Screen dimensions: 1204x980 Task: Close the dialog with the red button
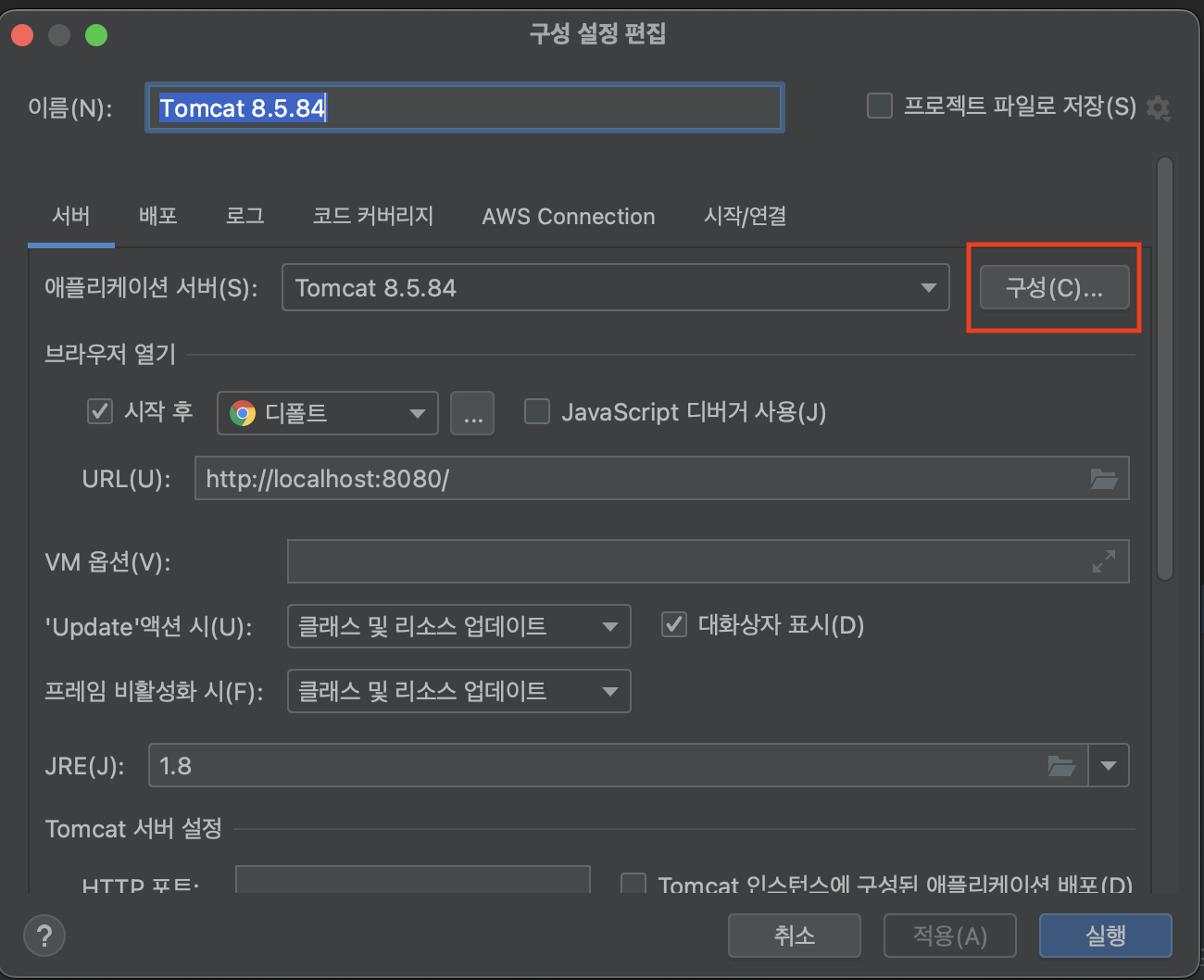[22, 35]
